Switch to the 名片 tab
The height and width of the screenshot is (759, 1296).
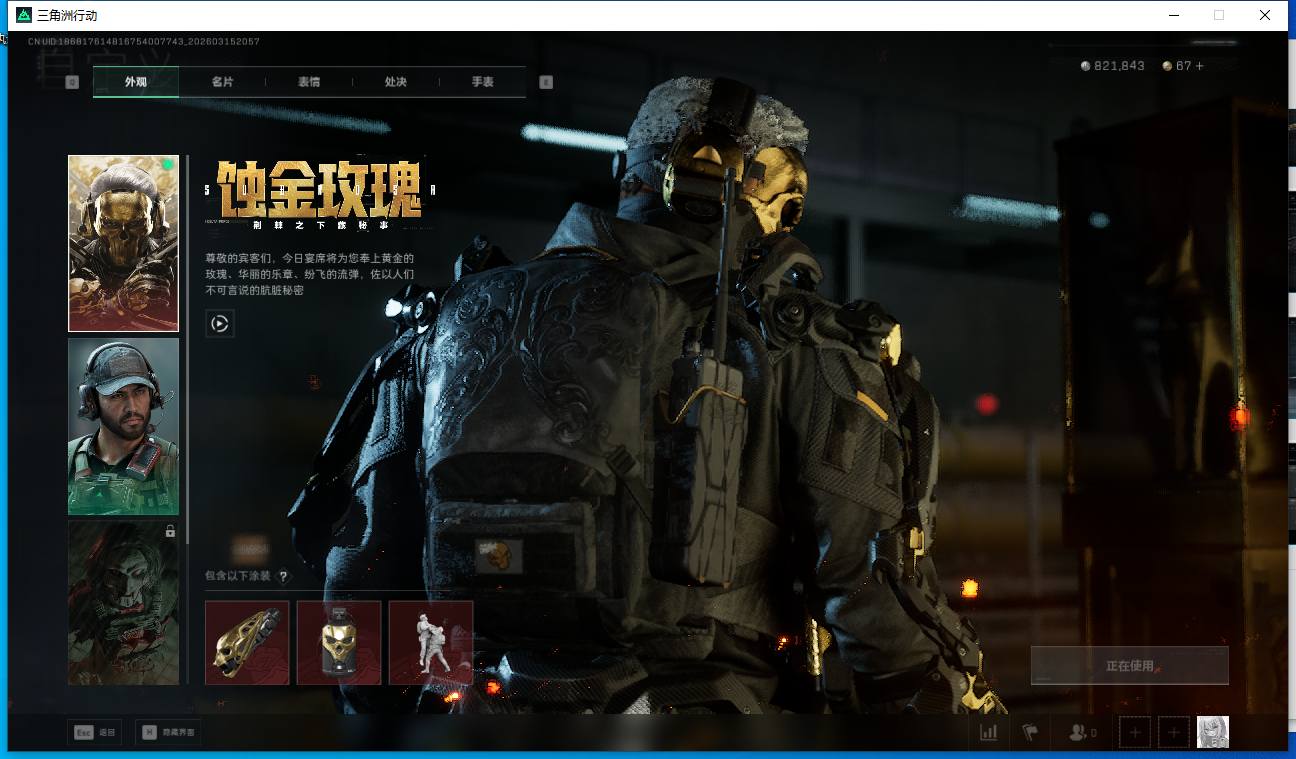tap(222, 82)
